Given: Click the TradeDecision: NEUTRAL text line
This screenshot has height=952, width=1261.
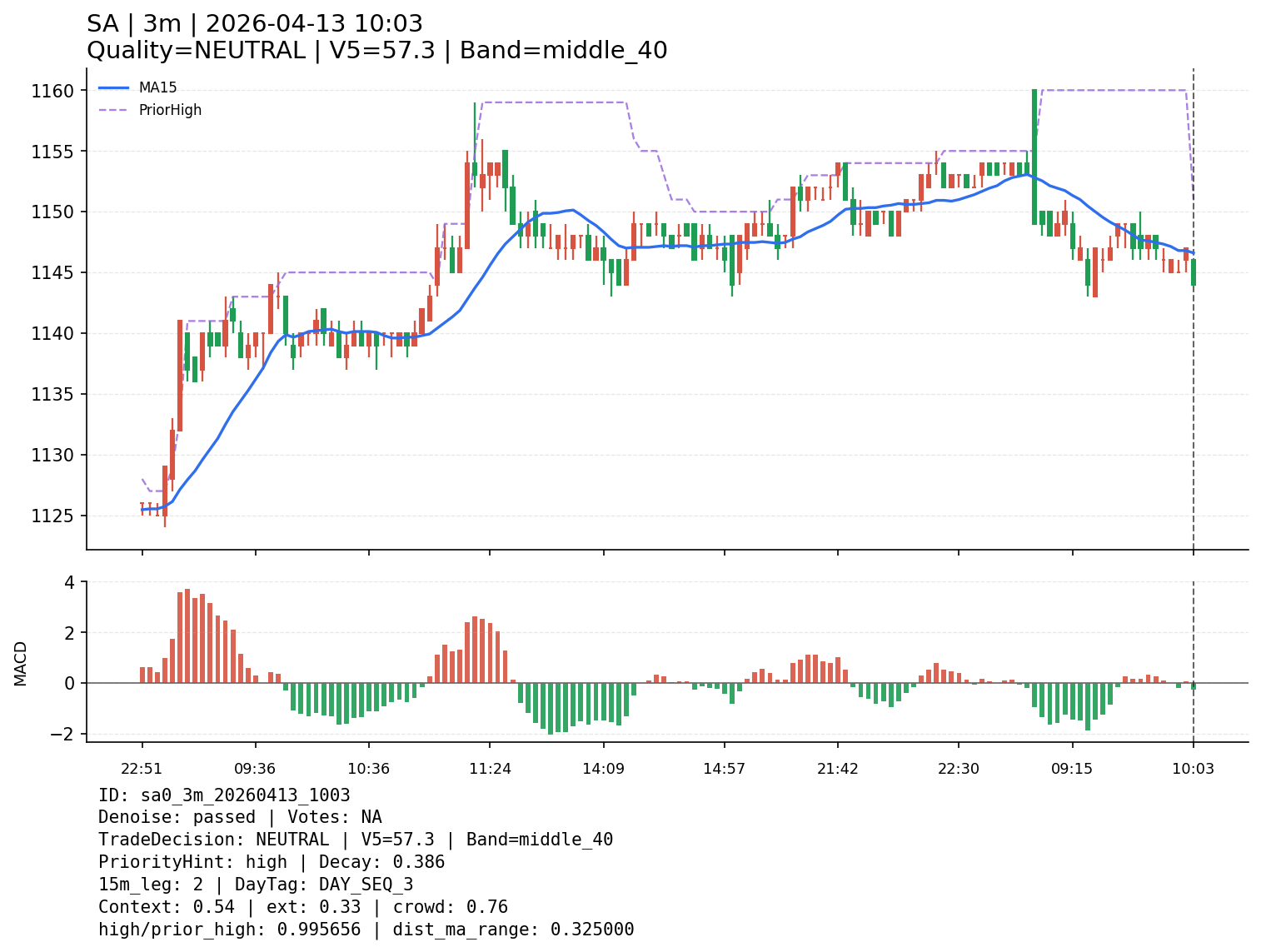Looking at the screenshot, I should 356,840.
